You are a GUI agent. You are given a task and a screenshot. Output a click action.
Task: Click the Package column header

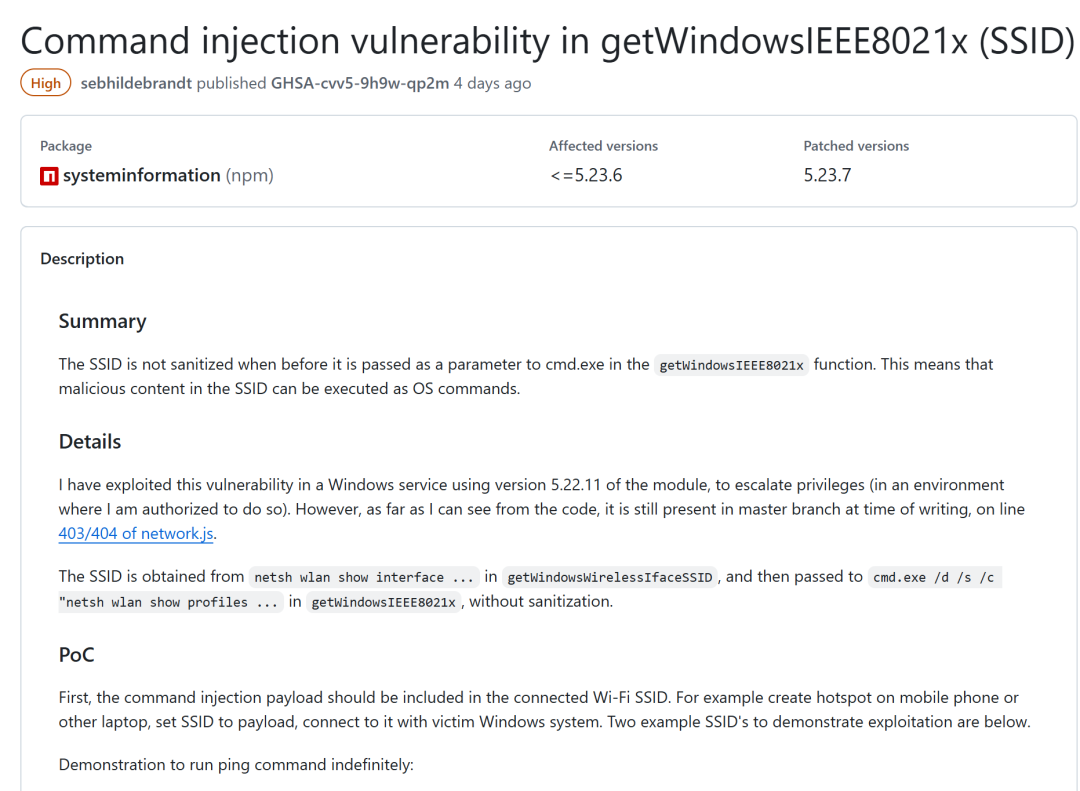[x=65, y=146]
